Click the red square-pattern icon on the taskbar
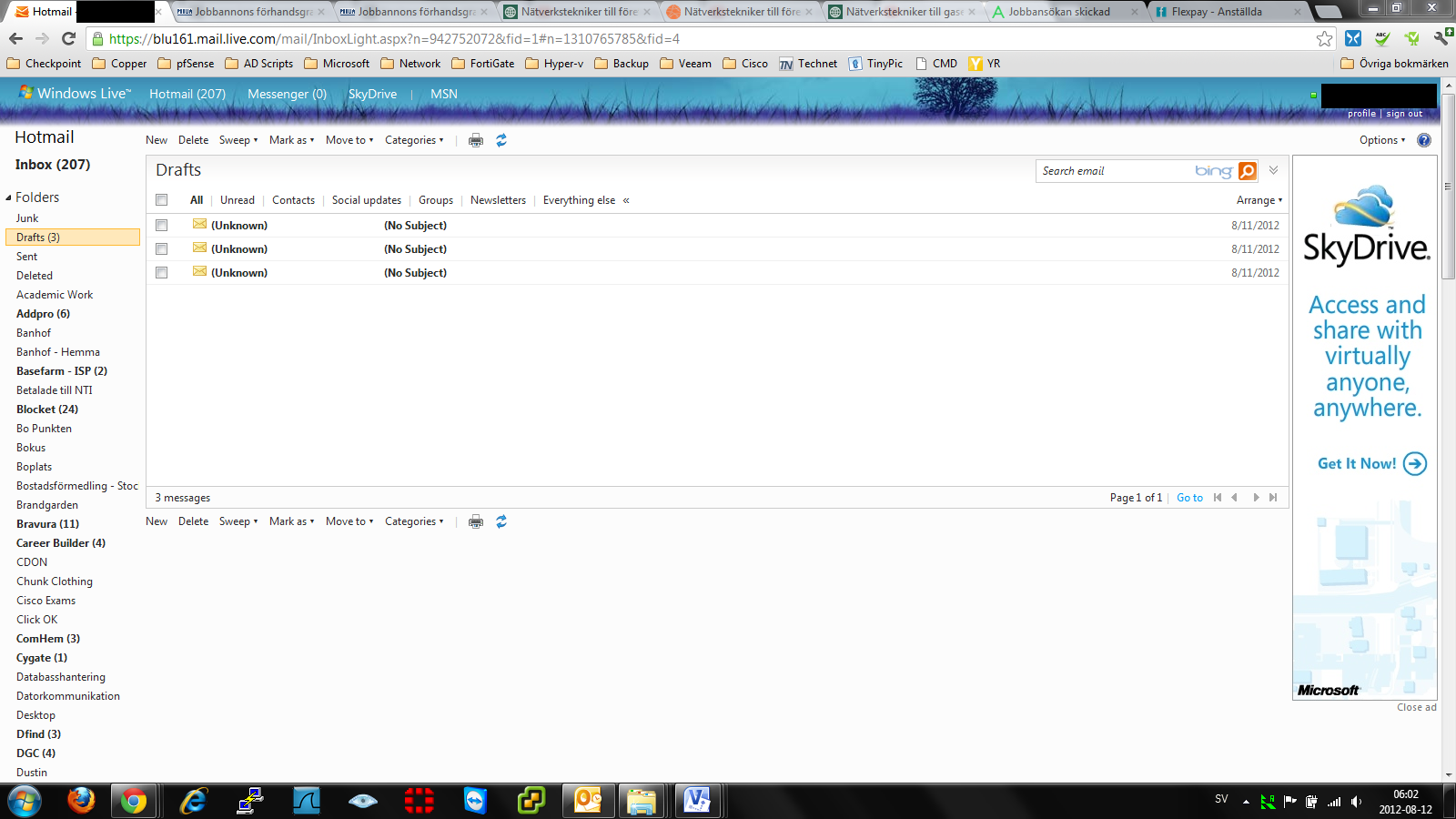The height and width of the screenshot is (819, 1456). [420, 801]
